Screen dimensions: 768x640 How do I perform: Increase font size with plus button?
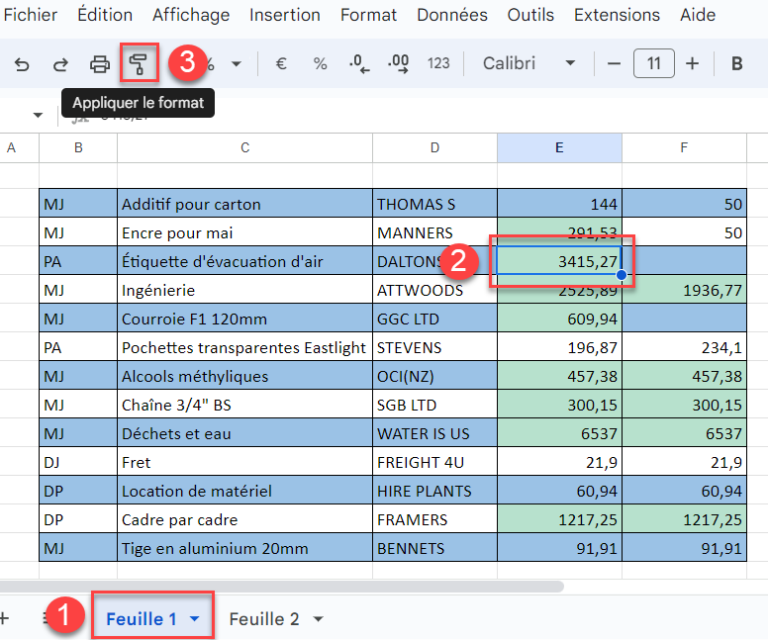692,64
